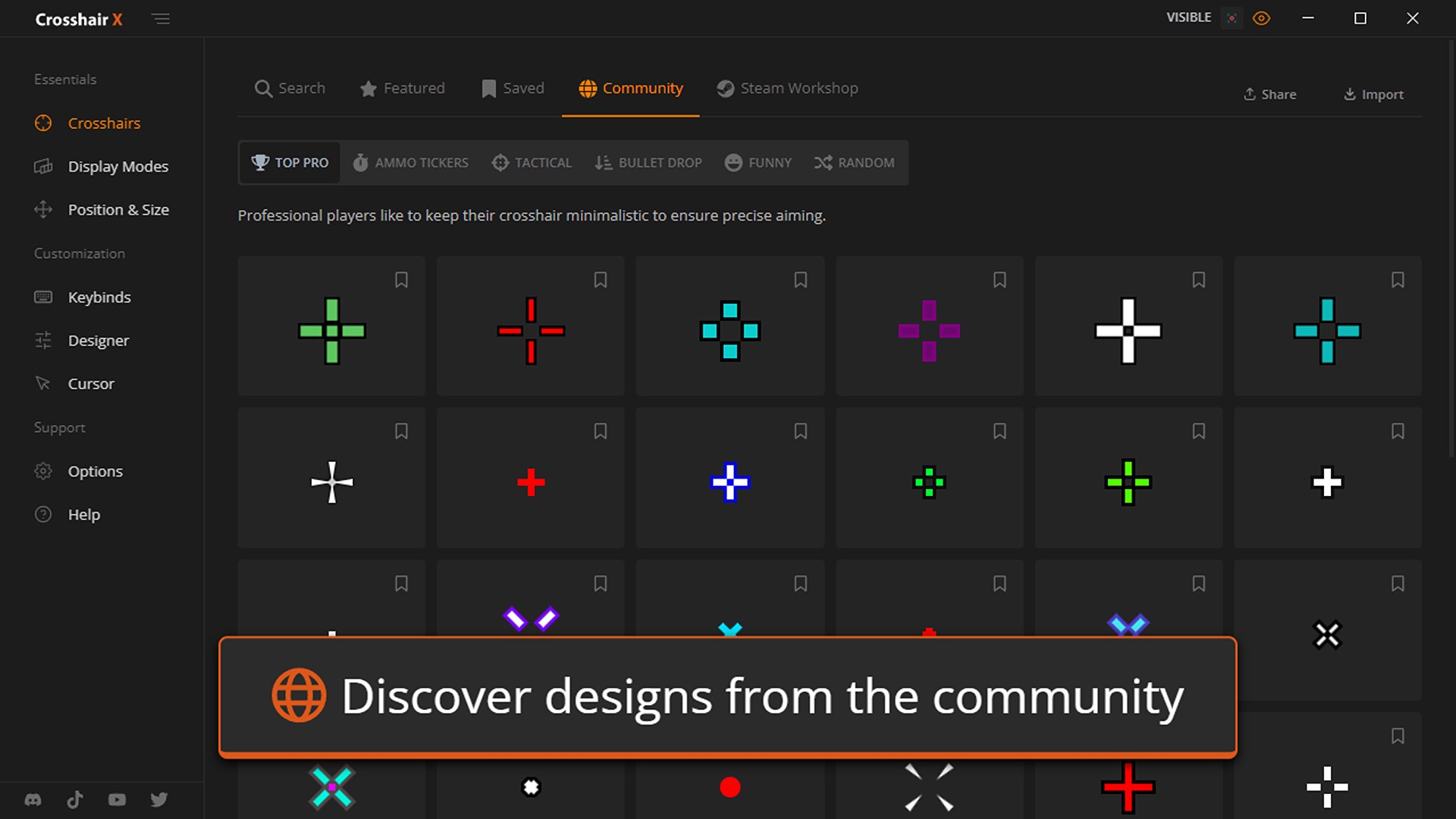Select the red cross crosshair thumbnail
Image resolution: width=1456 pixels, height=819 pixels.
tap(530, 481)
